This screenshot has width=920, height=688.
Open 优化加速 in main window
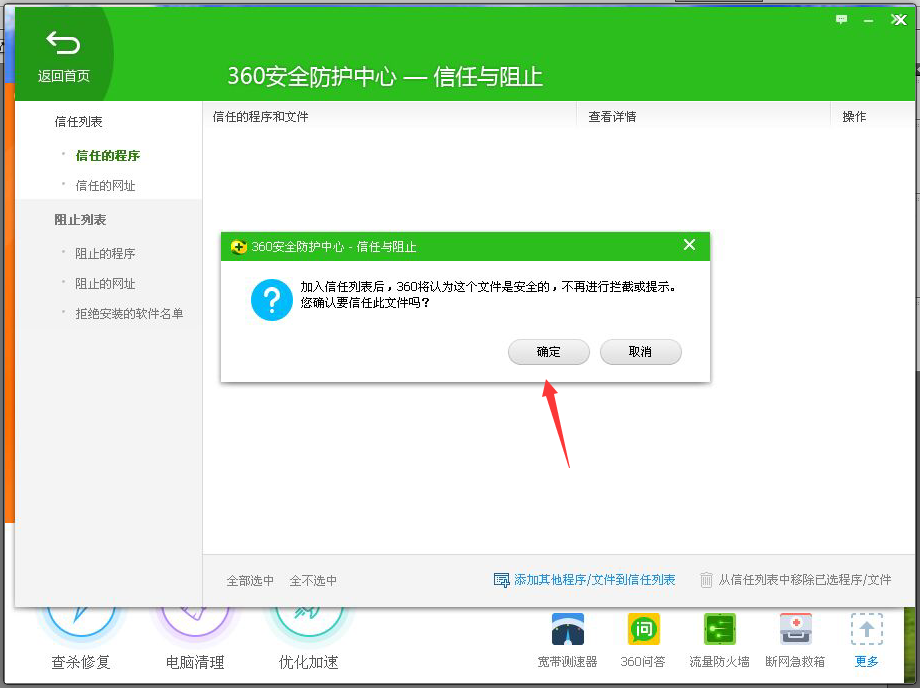click(x=309, y=662)
